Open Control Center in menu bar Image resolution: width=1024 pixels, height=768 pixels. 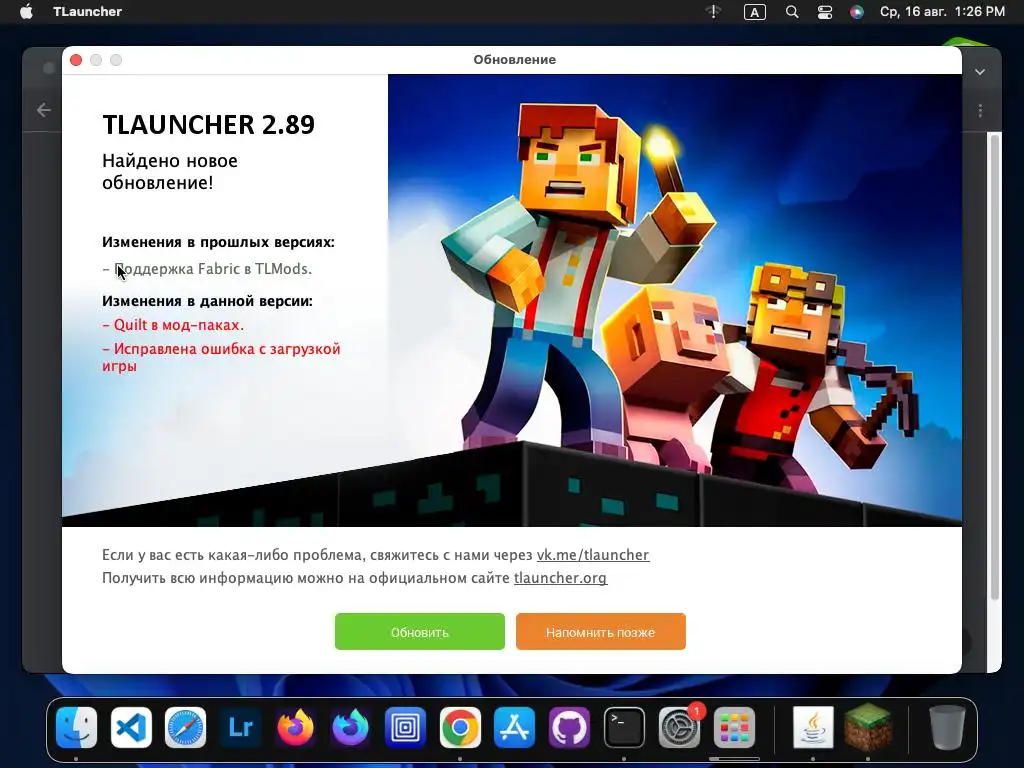pos(825,12)
